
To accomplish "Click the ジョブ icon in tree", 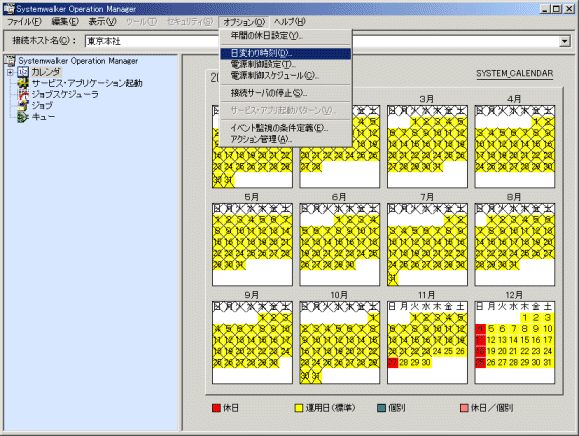I will pyautogui.click(x=23, y=106).
